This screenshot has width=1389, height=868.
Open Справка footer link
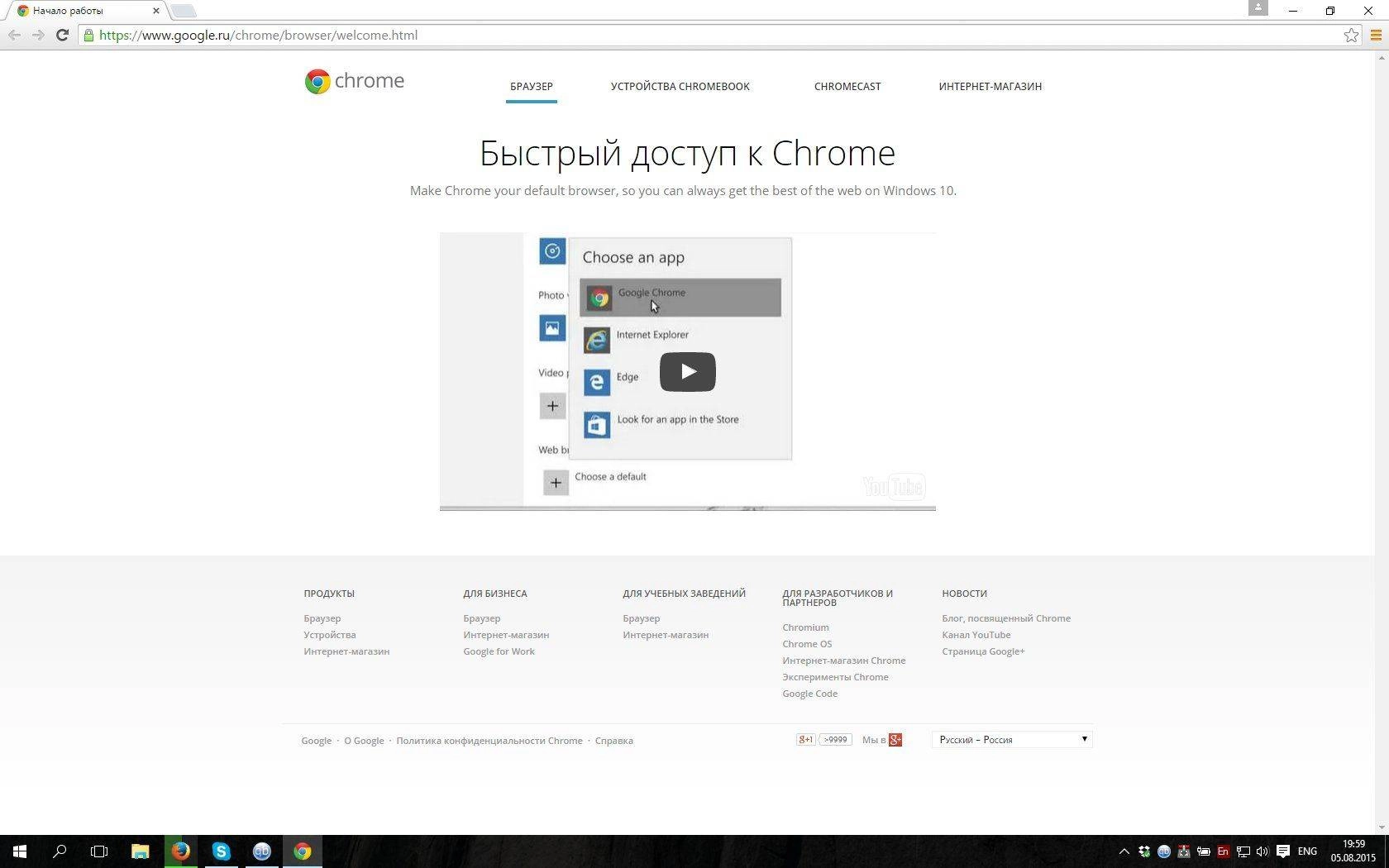pos(614,741)
